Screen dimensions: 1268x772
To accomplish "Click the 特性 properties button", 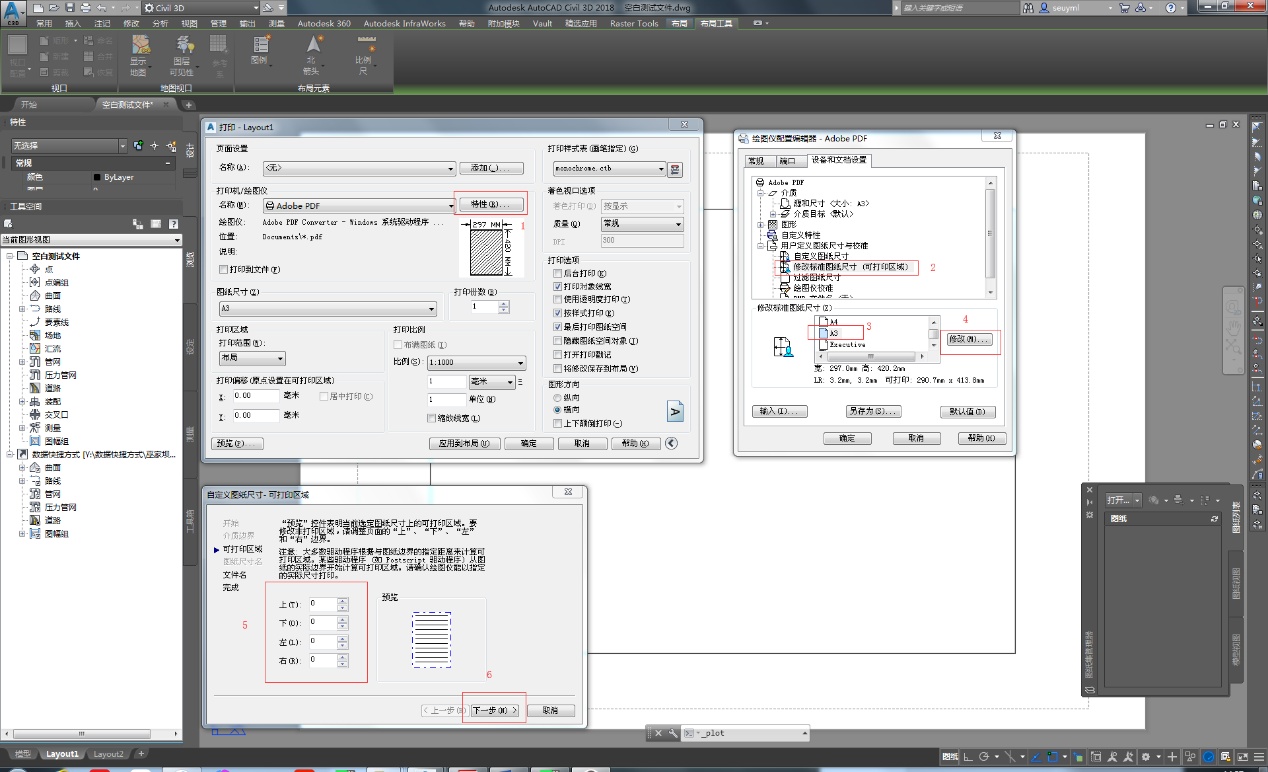I will 489,205.
